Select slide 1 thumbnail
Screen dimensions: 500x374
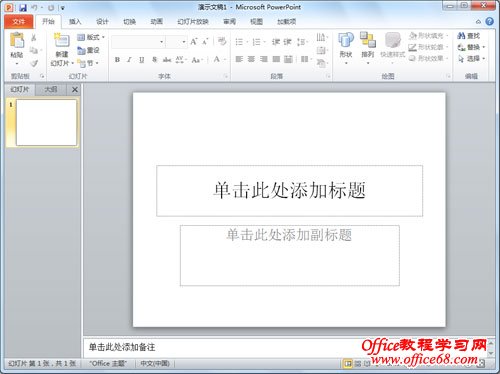[x=46, y=123]
